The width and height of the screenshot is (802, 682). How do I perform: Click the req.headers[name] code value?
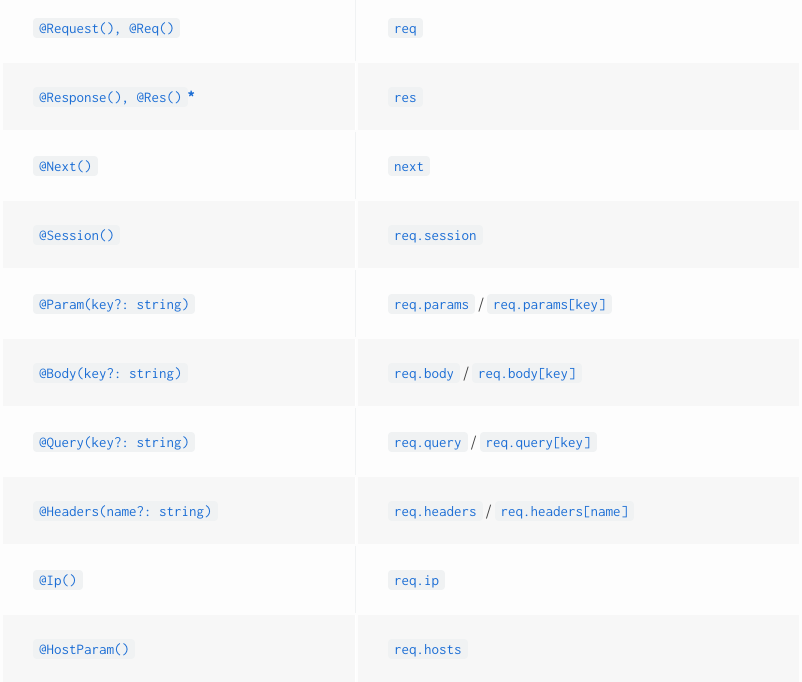564,511
